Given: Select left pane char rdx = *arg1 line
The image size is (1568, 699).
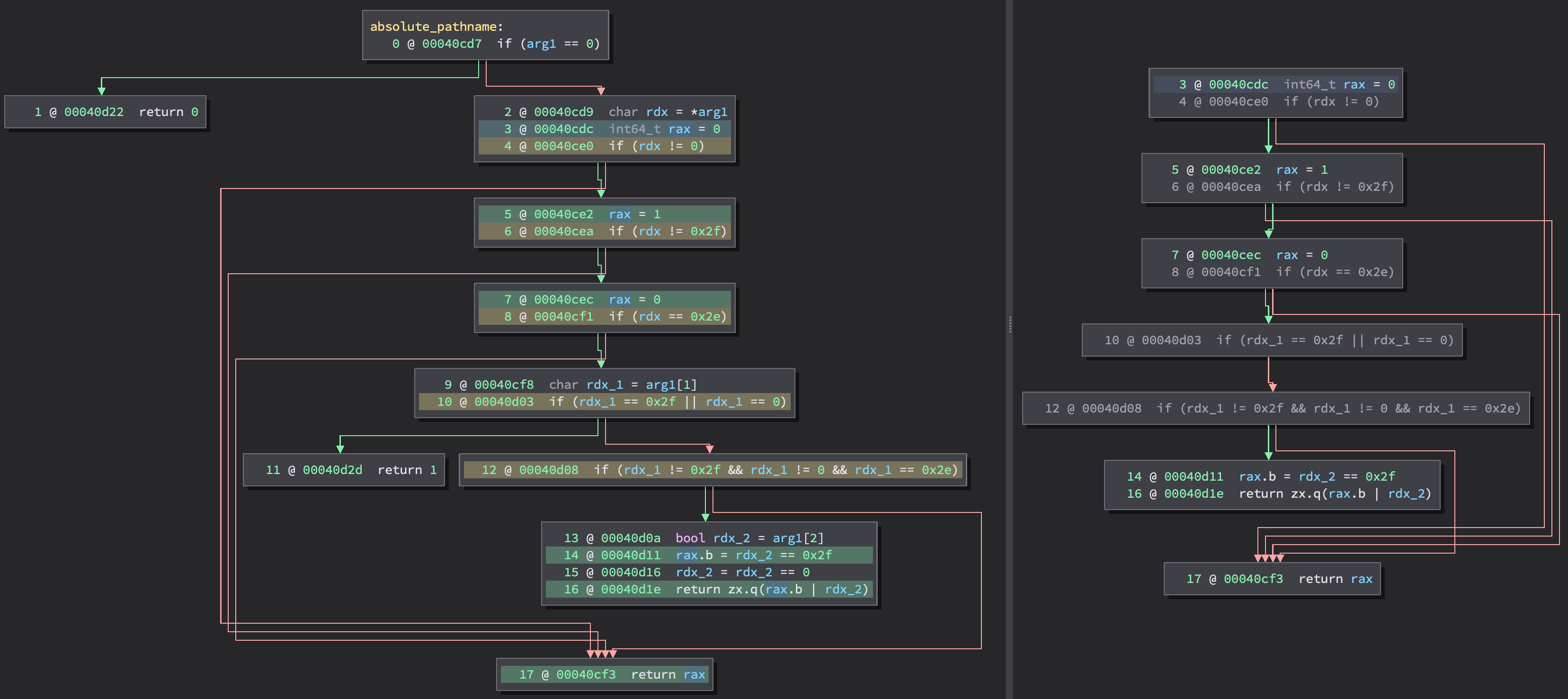Looking at the screenshot, I should tap(615, 111).
